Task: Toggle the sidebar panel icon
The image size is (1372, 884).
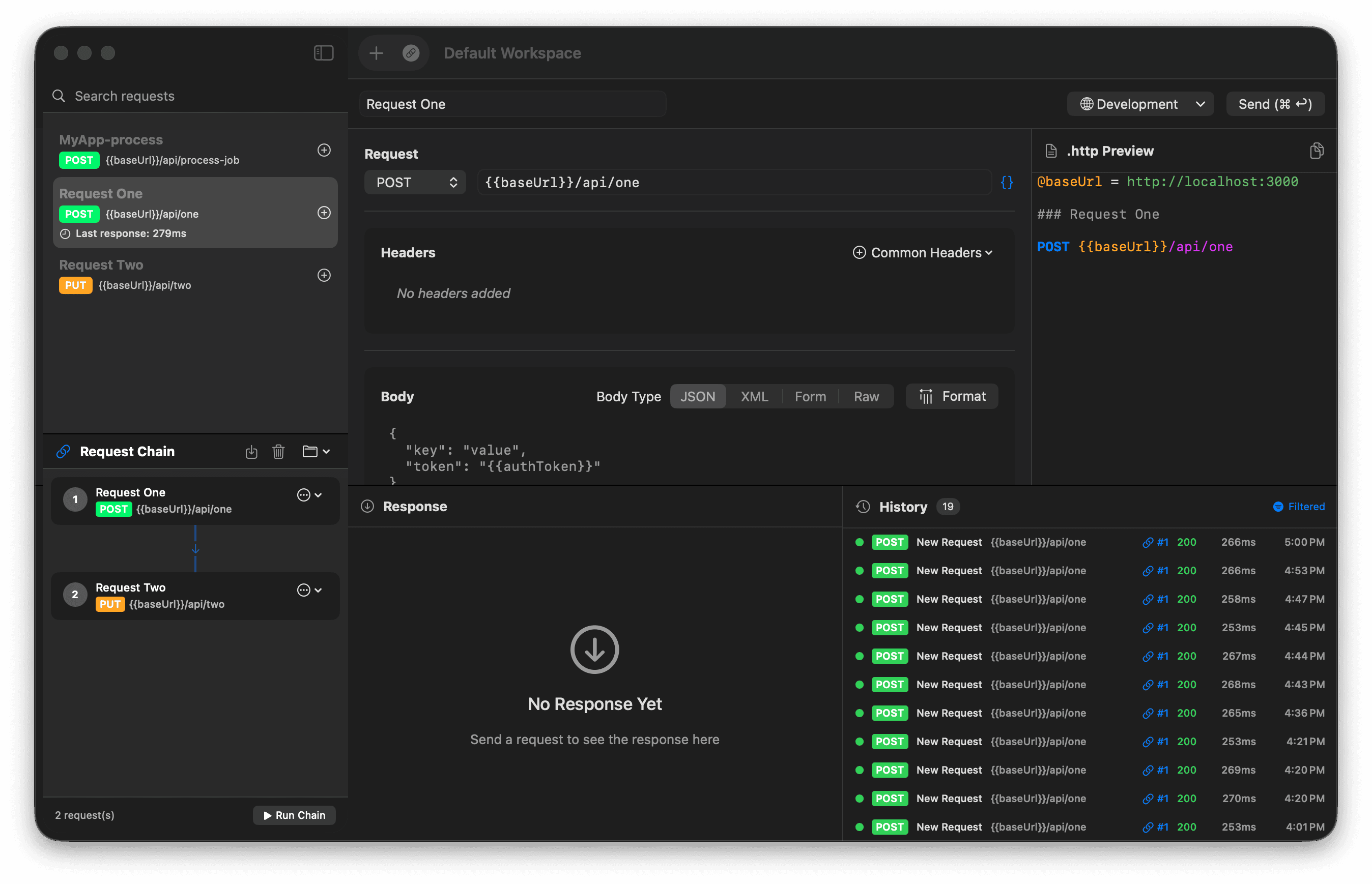Action: [323, 53]
